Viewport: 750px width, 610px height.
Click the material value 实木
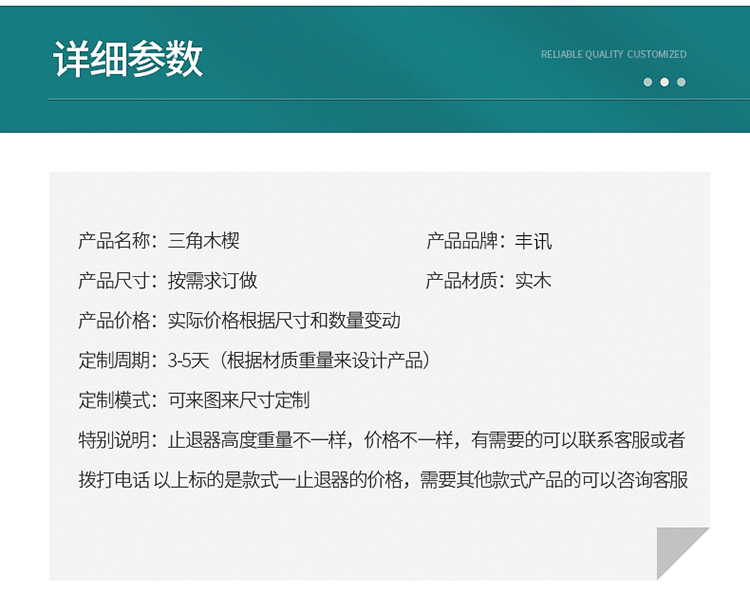[x=533, y=281]
